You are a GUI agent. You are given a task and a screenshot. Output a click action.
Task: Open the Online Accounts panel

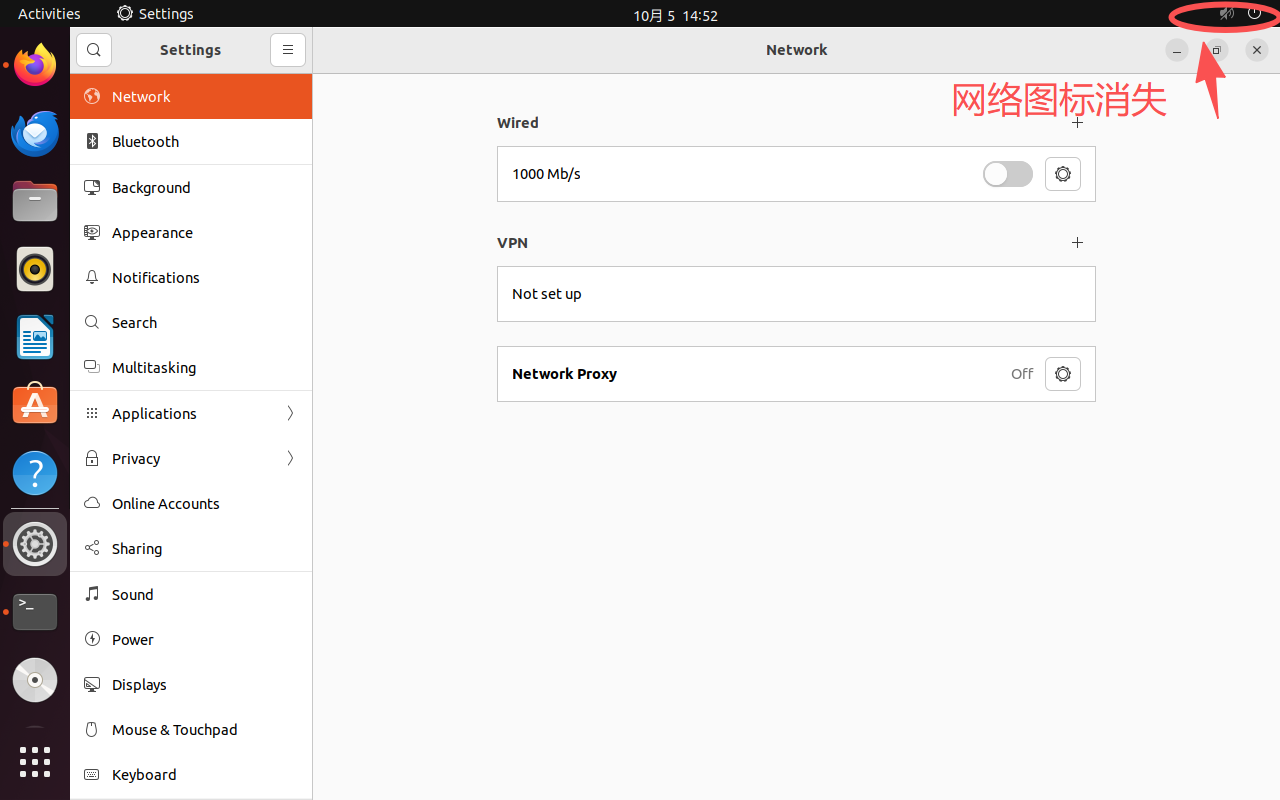(191, 503)
